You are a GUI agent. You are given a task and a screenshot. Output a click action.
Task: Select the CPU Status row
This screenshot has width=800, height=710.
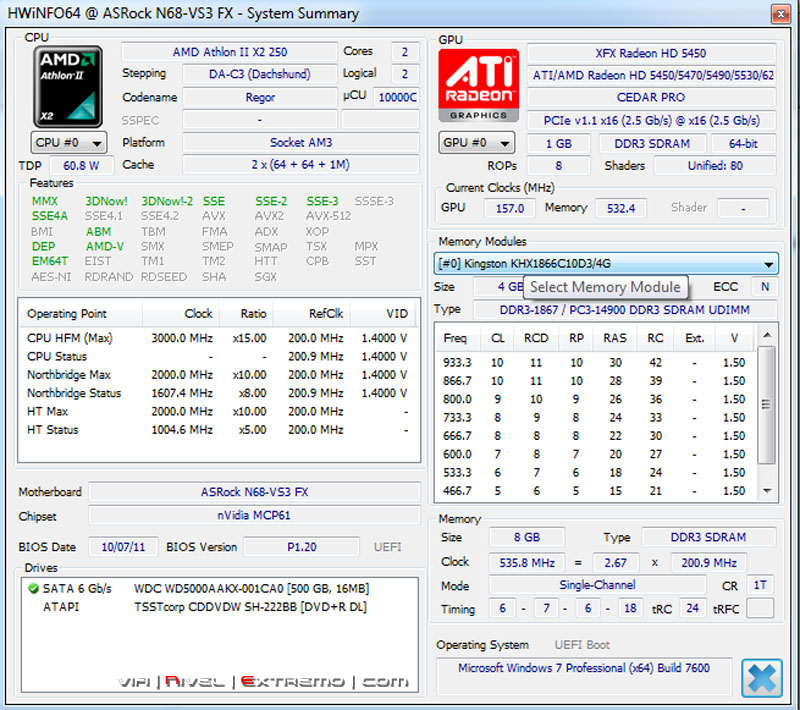(218, 357)
